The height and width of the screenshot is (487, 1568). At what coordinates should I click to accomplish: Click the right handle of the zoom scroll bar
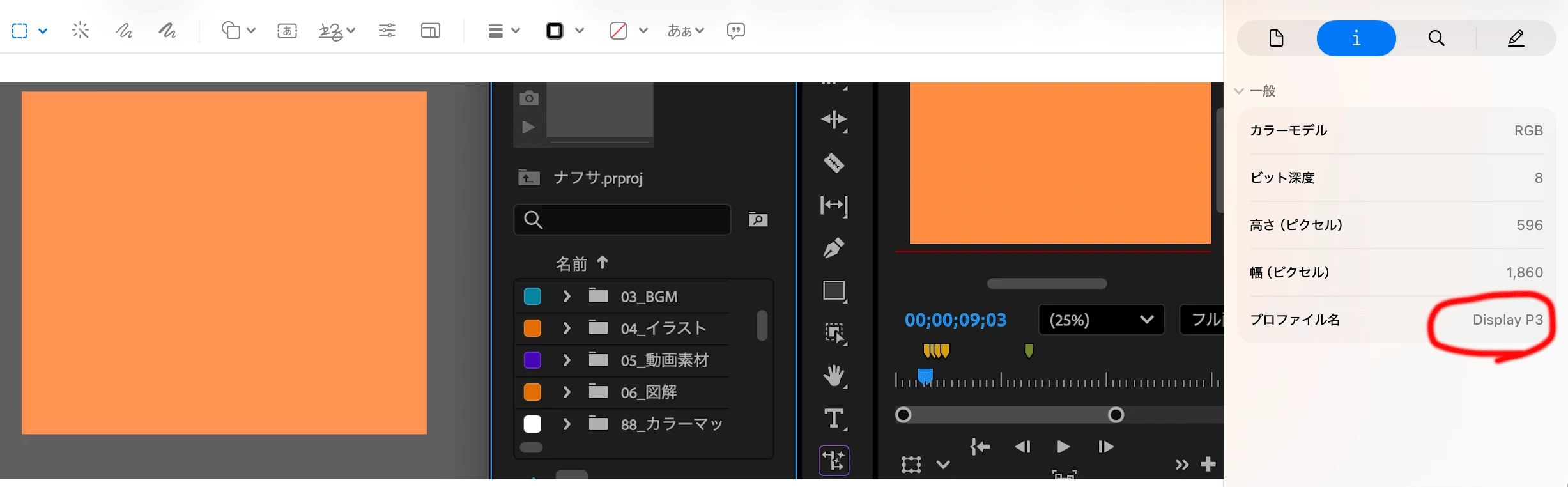coord(1116,415)
